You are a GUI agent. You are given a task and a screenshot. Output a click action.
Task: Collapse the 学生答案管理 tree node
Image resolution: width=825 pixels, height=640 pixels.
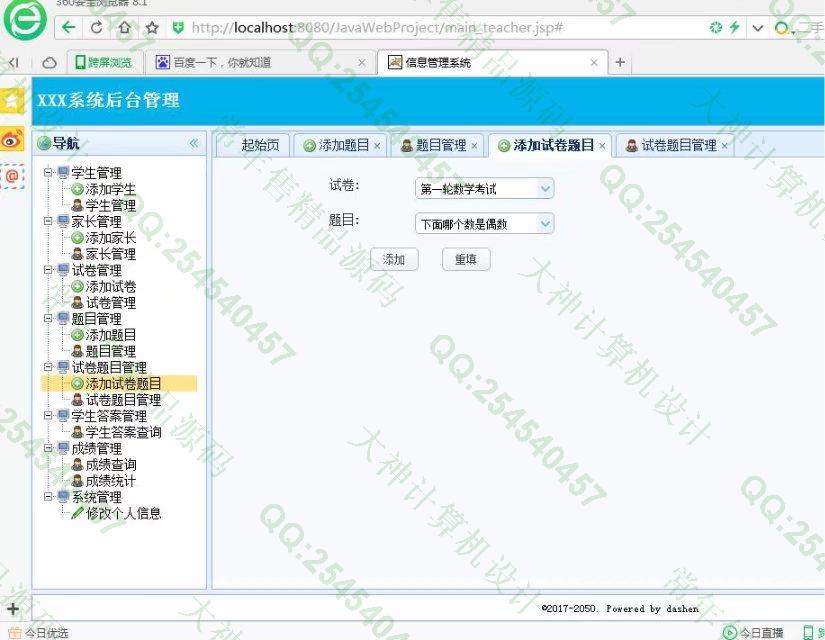(x=48, y=415)
